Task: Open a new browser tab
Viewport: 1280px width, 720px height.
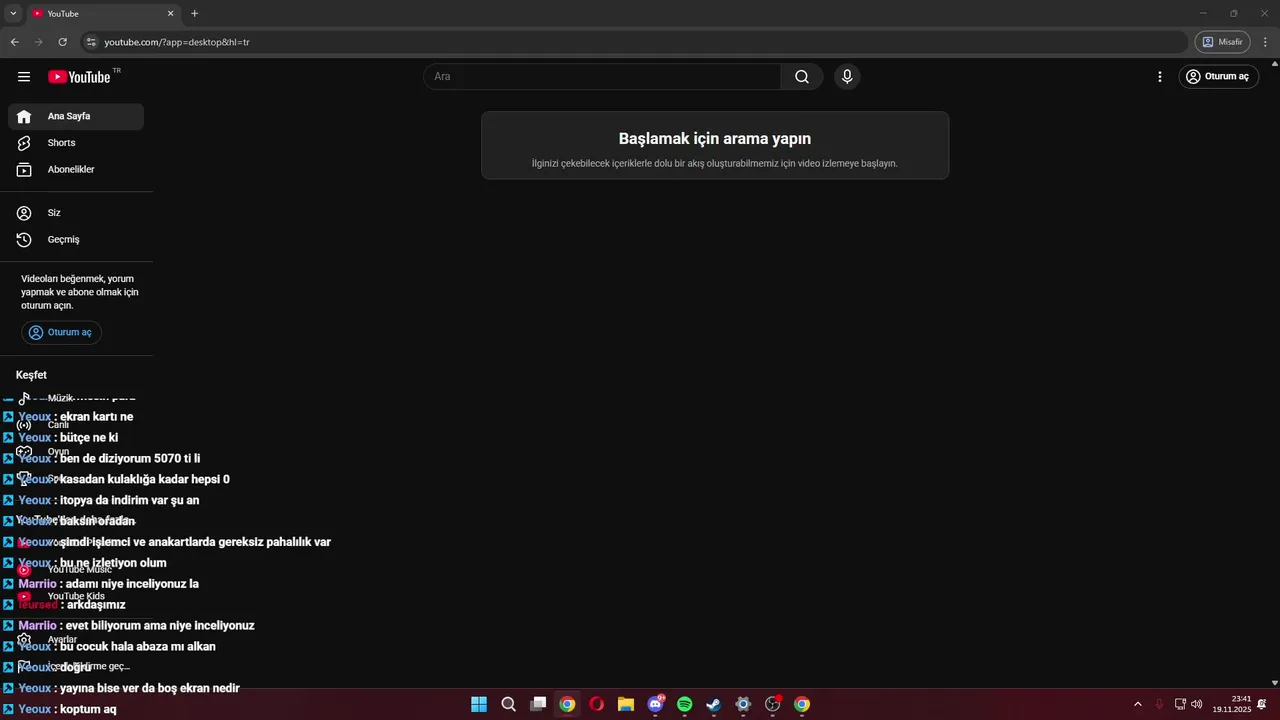Action: (195, 14)
